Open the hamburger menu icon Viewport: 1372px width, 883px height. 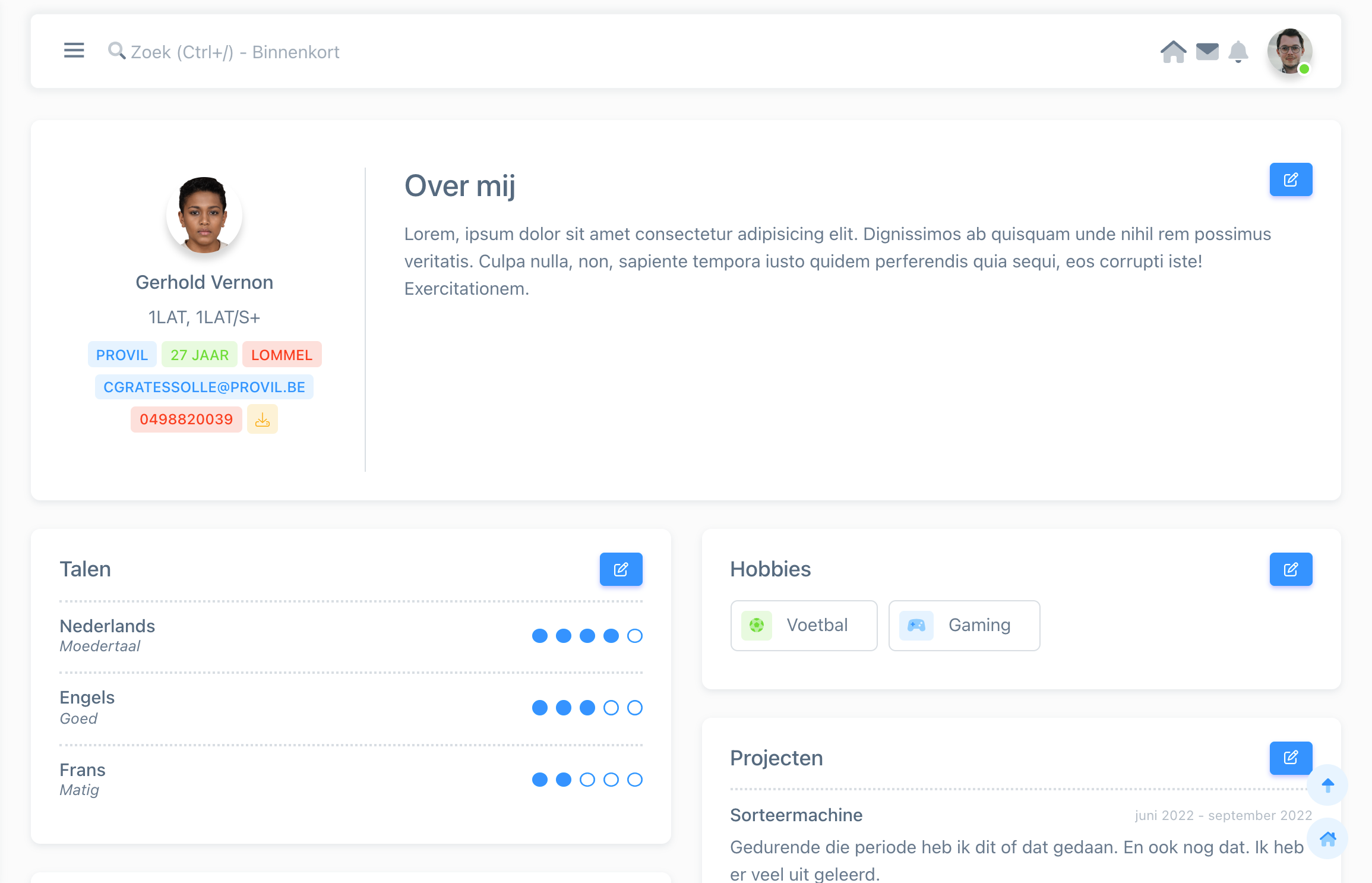pos(74,51)
